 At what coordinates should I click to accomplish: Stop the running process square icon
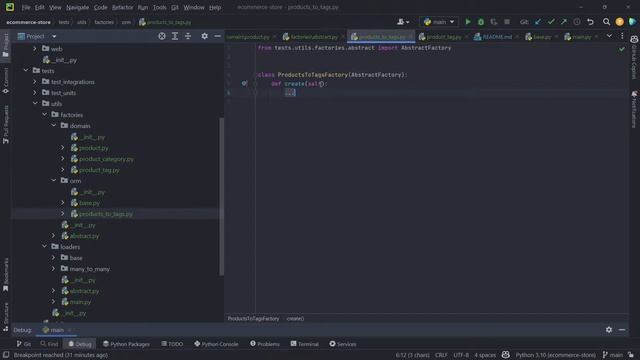(x=507, y=22)
